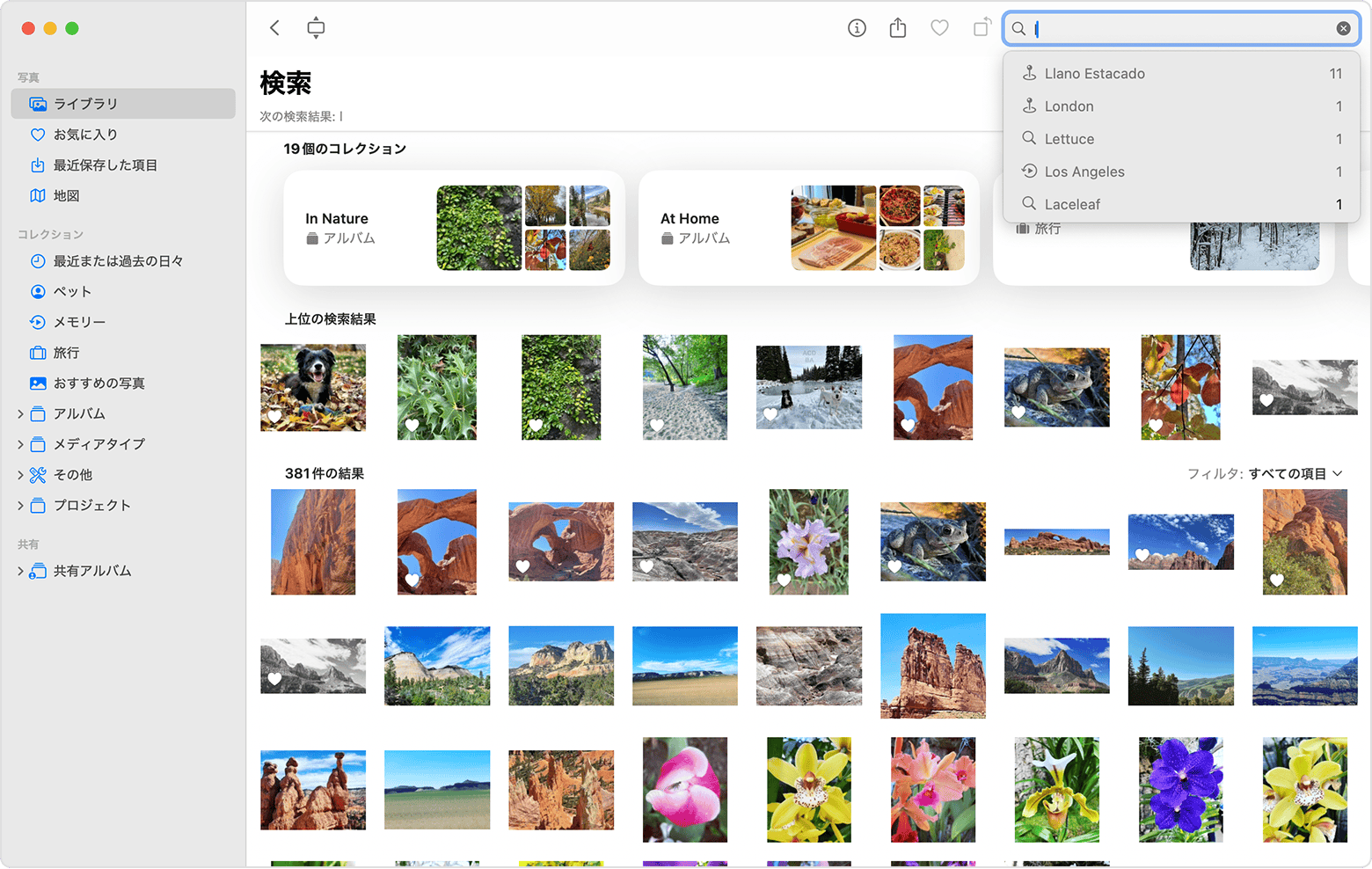Image resolution: width=1372 pixels, height=869 pixels.
Task: Choose Los Angeles from search suggestions
Action: [x=1084, y=172]
